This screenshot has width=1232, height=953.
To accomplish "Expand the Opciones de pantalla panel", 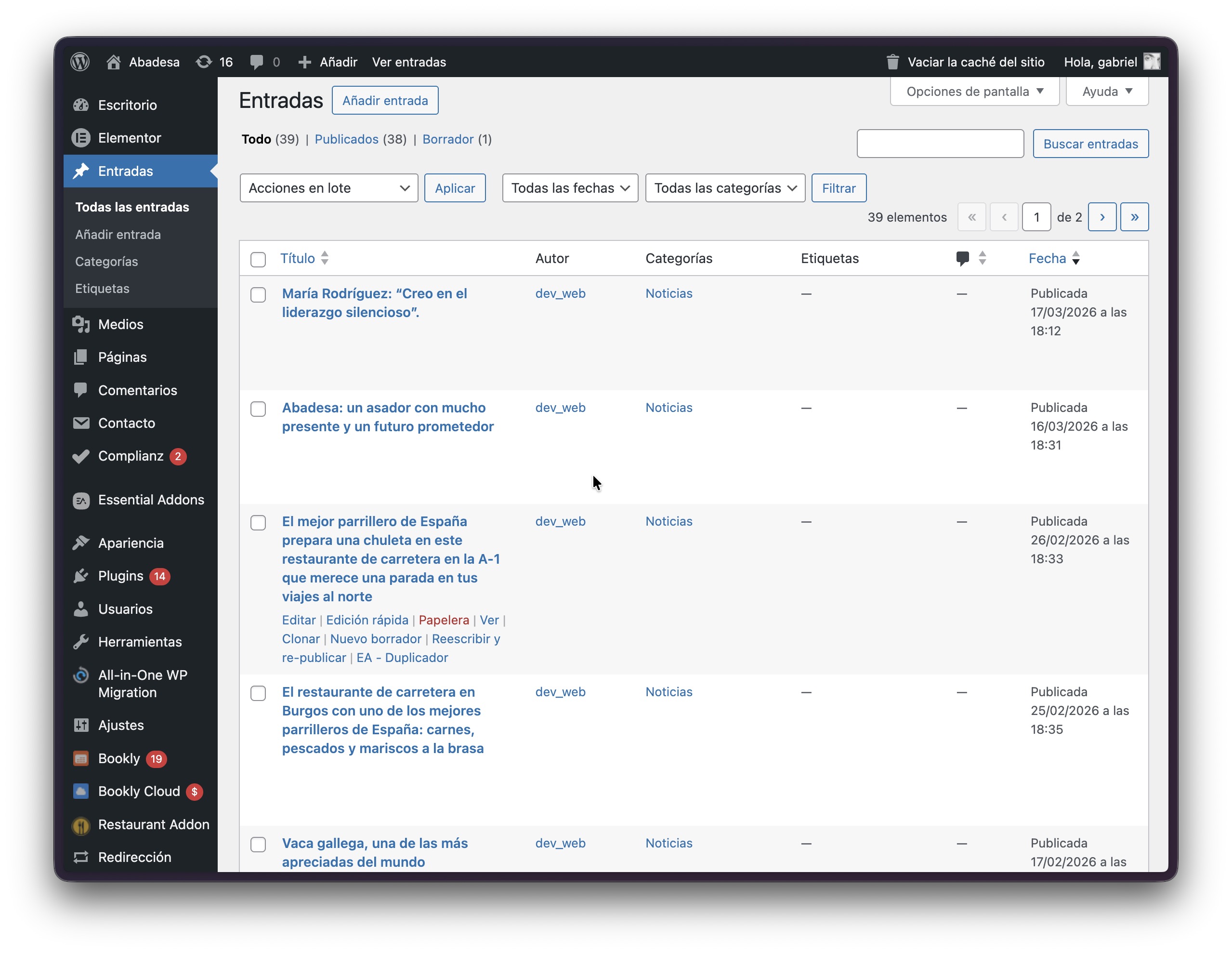I will point(974,92).
